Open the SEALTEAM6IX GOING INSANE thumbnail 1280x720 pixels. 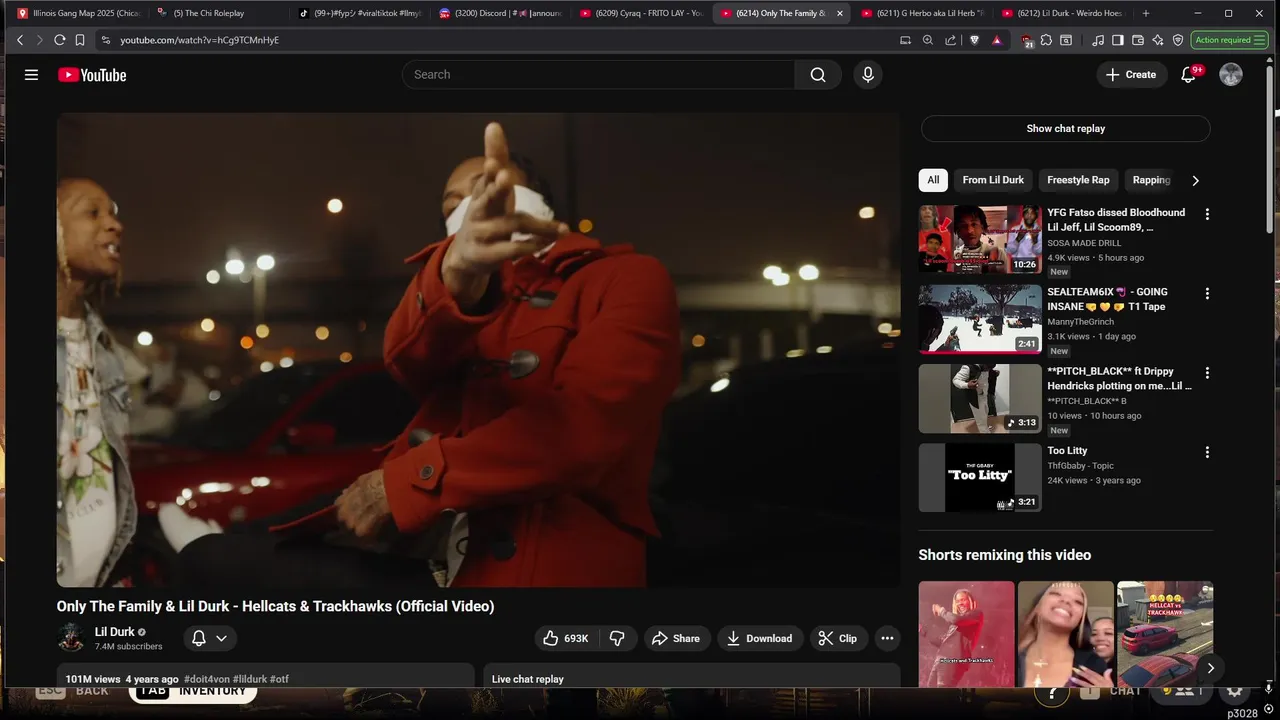[x=980, y=319]
